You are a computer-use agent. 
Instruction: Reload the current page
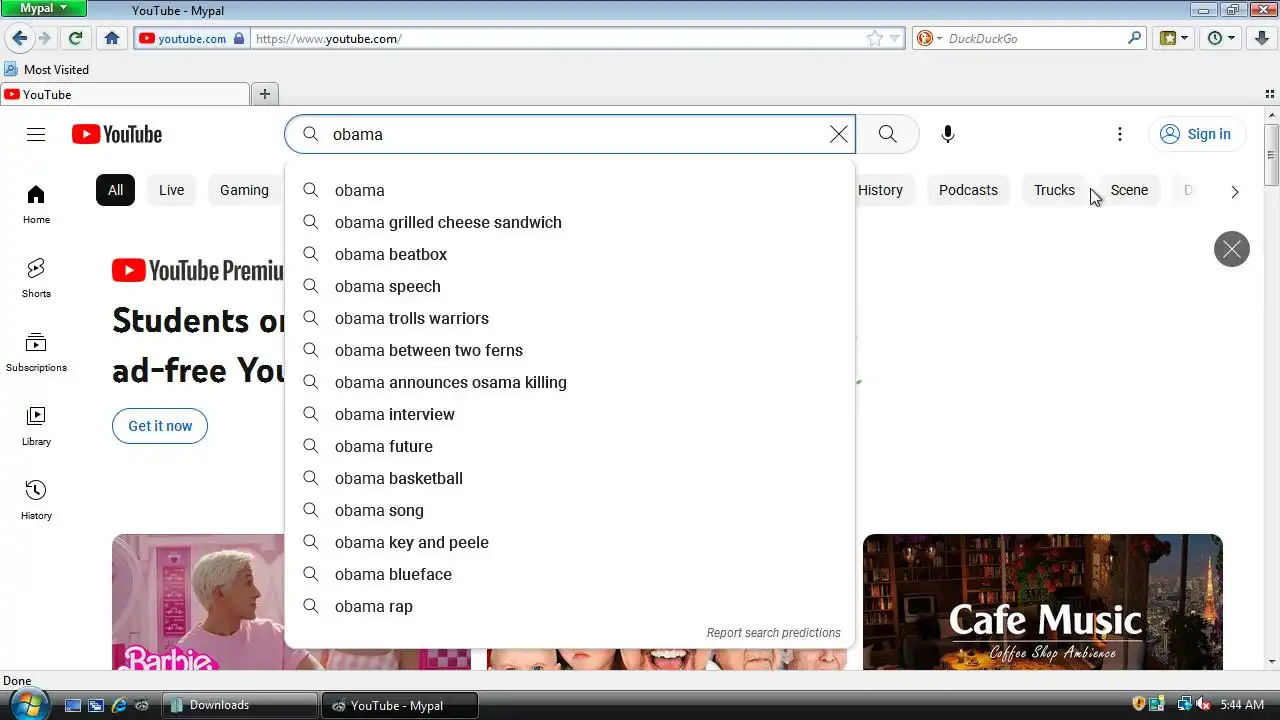pos(75,38)
